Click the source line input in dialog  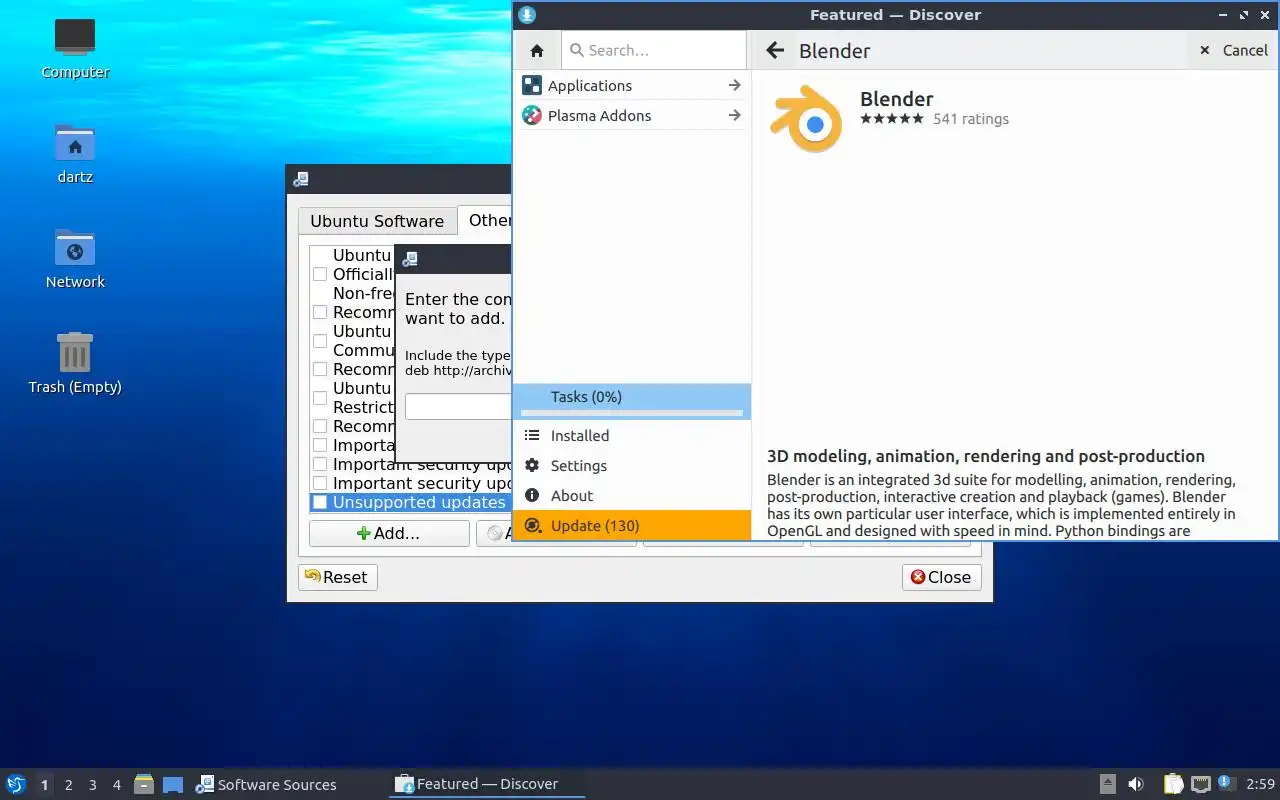coord(458,406)
